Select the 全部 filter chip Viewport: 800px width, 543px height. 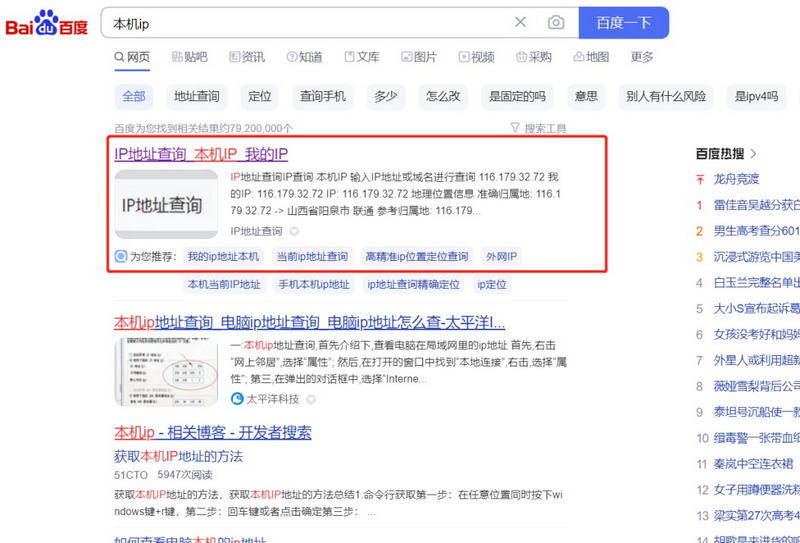tap(134, 96)
